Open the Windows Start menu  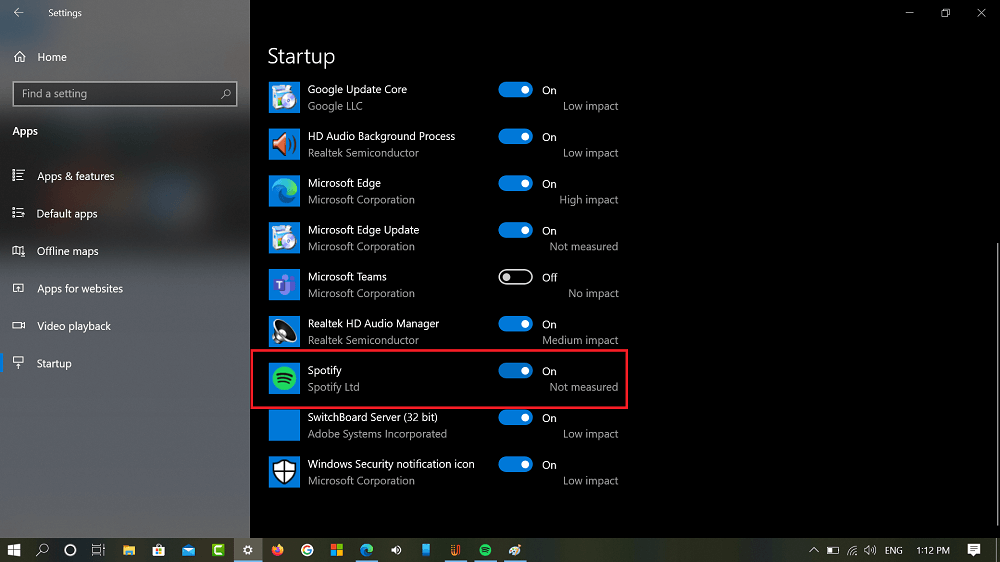13,550
